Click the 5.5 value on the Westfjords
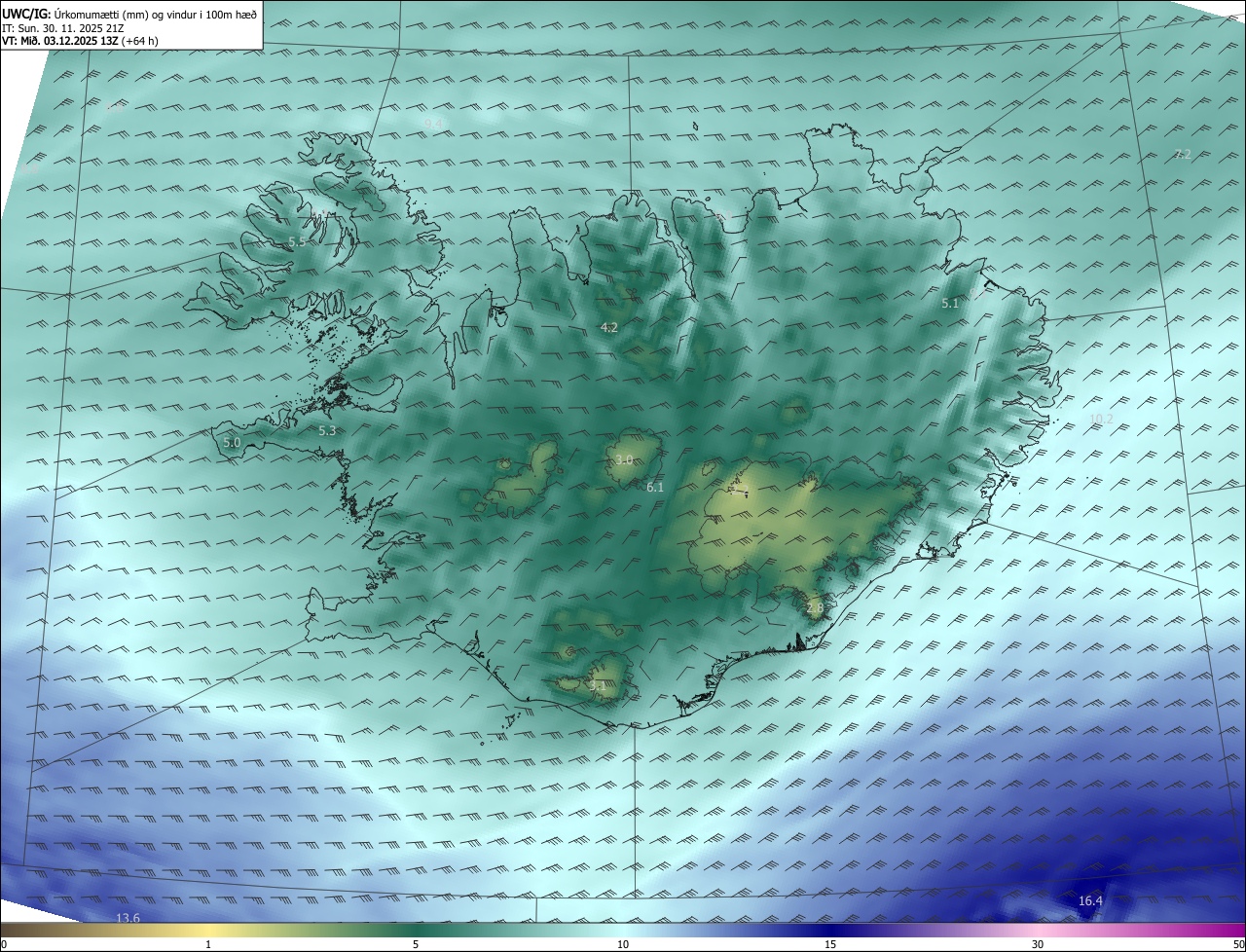Image resolution: width=1246 pixels, height=952 pixels. tap(298, 241)
